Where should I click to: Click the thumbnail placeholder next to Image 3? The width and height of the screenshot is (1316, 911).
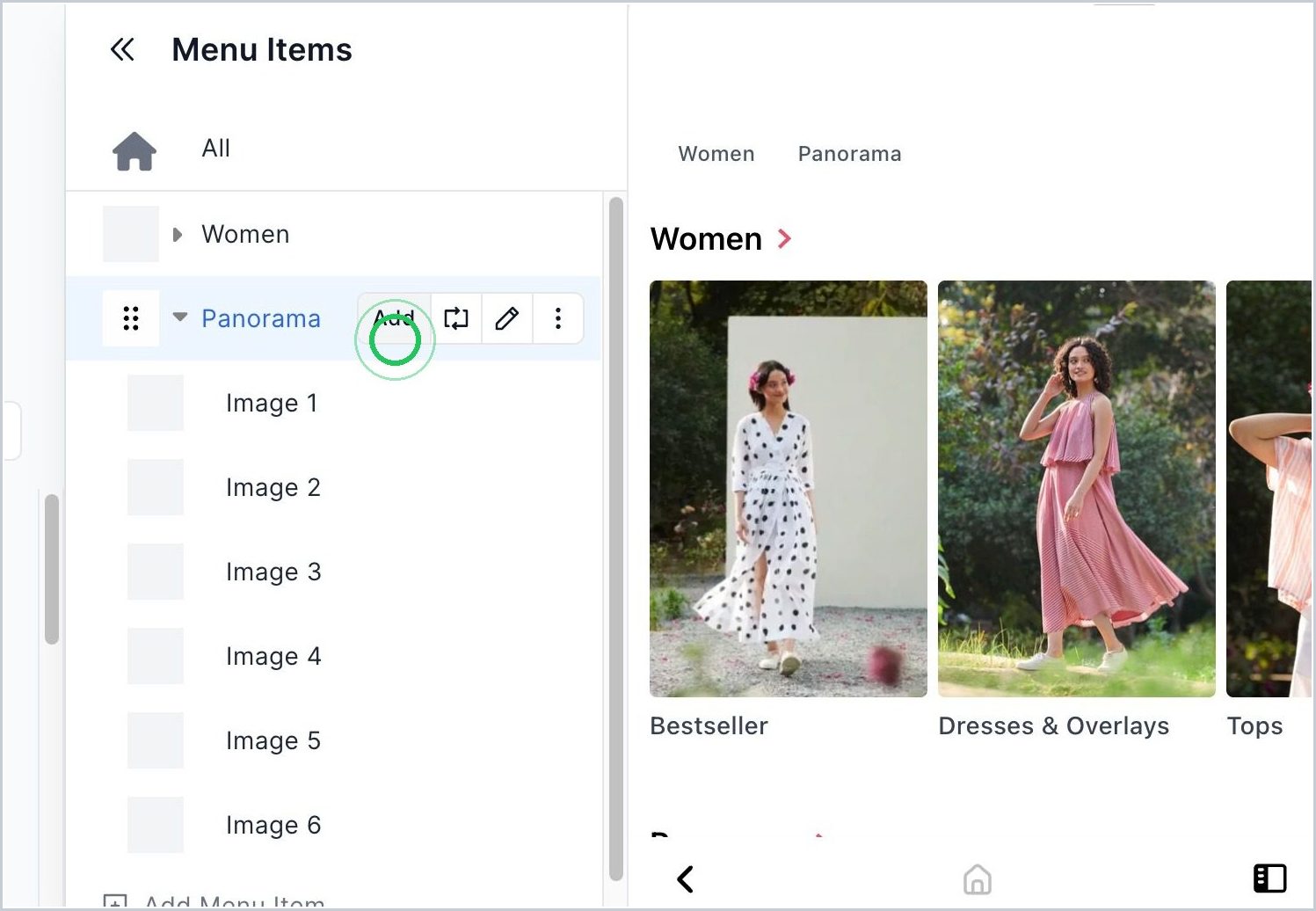pos(156,572)
